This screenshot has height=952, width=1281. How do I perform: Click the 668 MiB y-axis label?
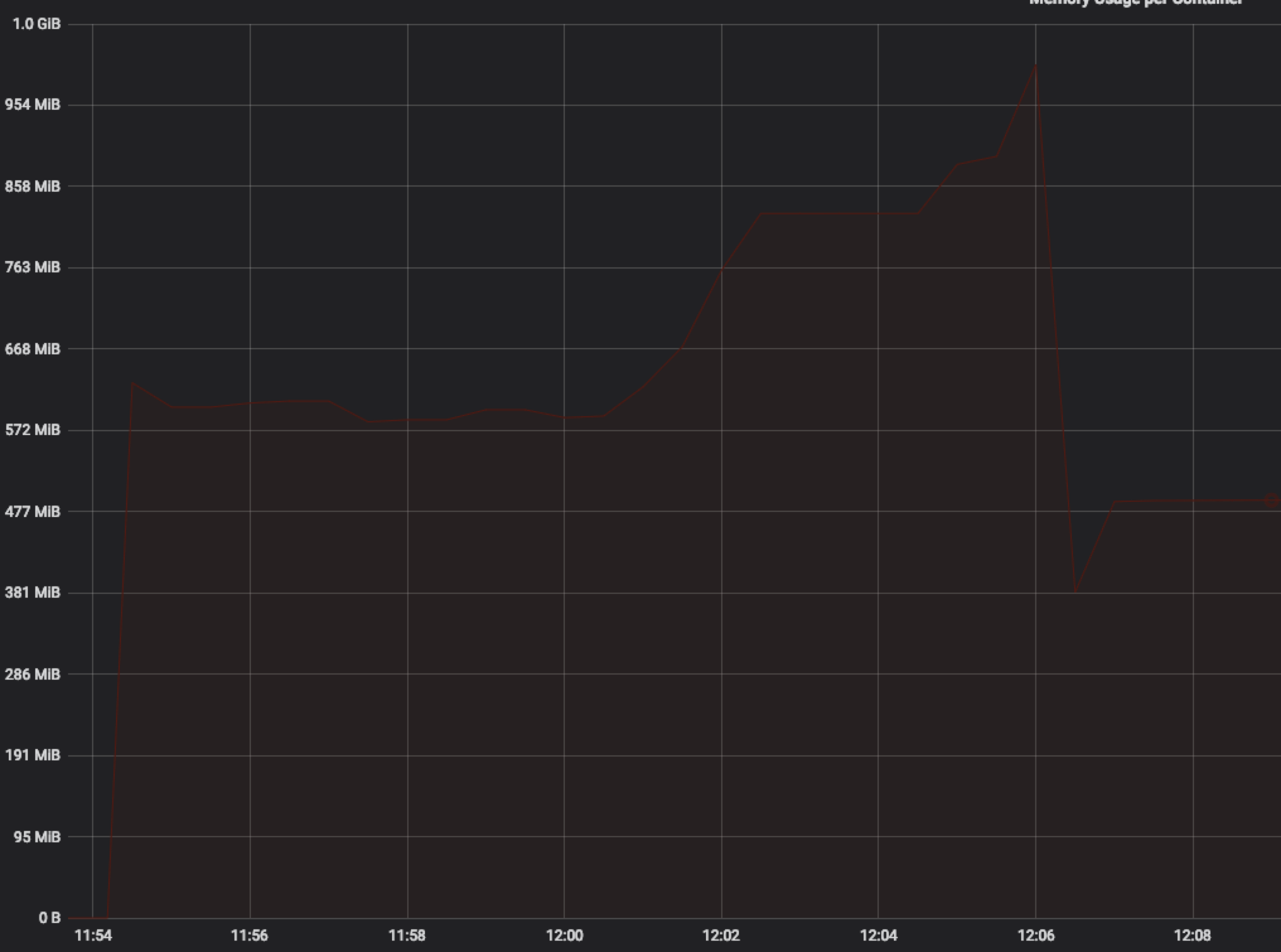(x=33, y=349)
